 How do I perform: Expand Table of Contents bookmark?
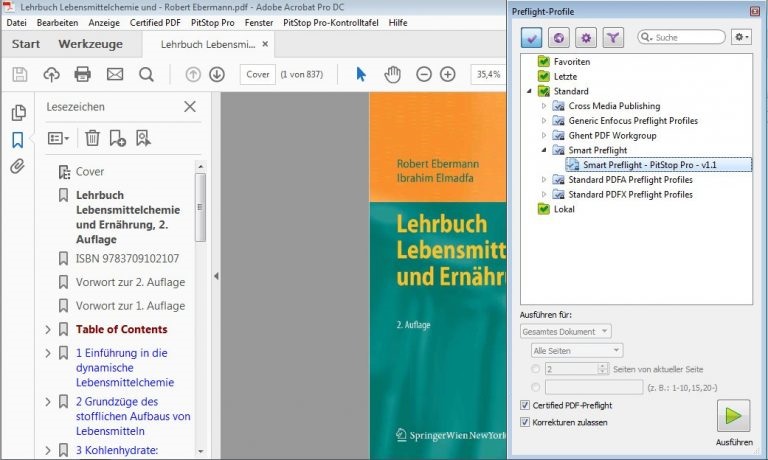pyautogui.click(x=48, y=330)
